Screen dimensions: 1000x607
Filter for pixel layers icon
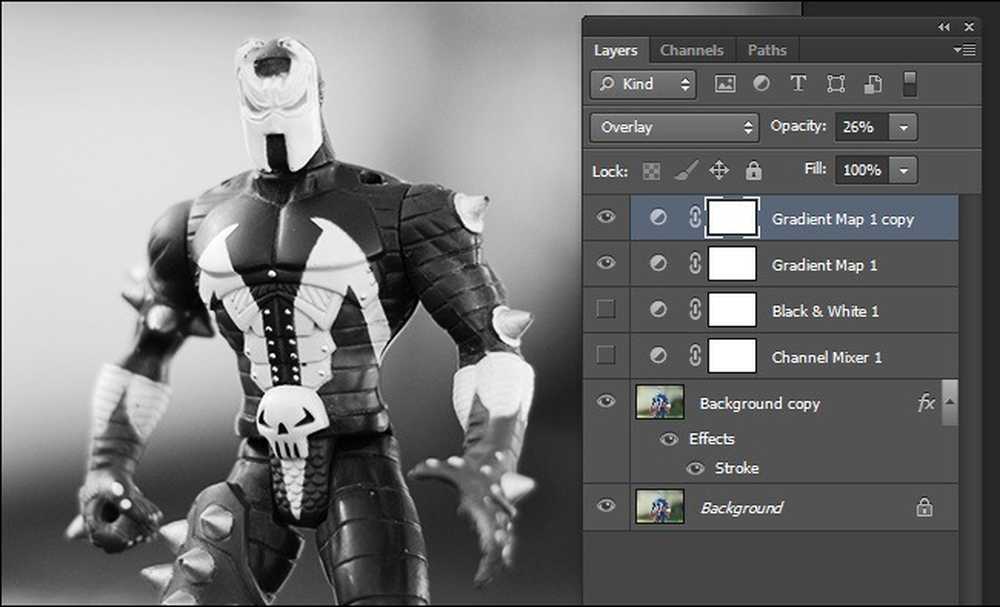click(725, 84)
